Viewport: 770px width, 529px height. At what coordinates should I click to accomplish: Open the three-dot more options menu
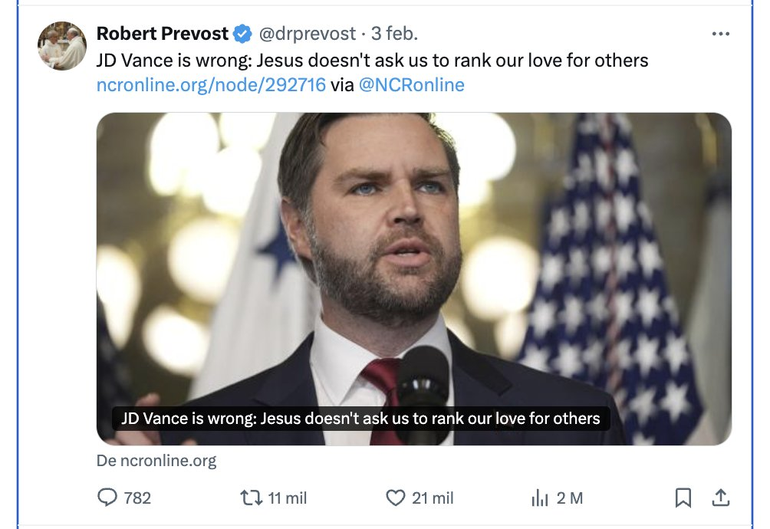[720, 34]
